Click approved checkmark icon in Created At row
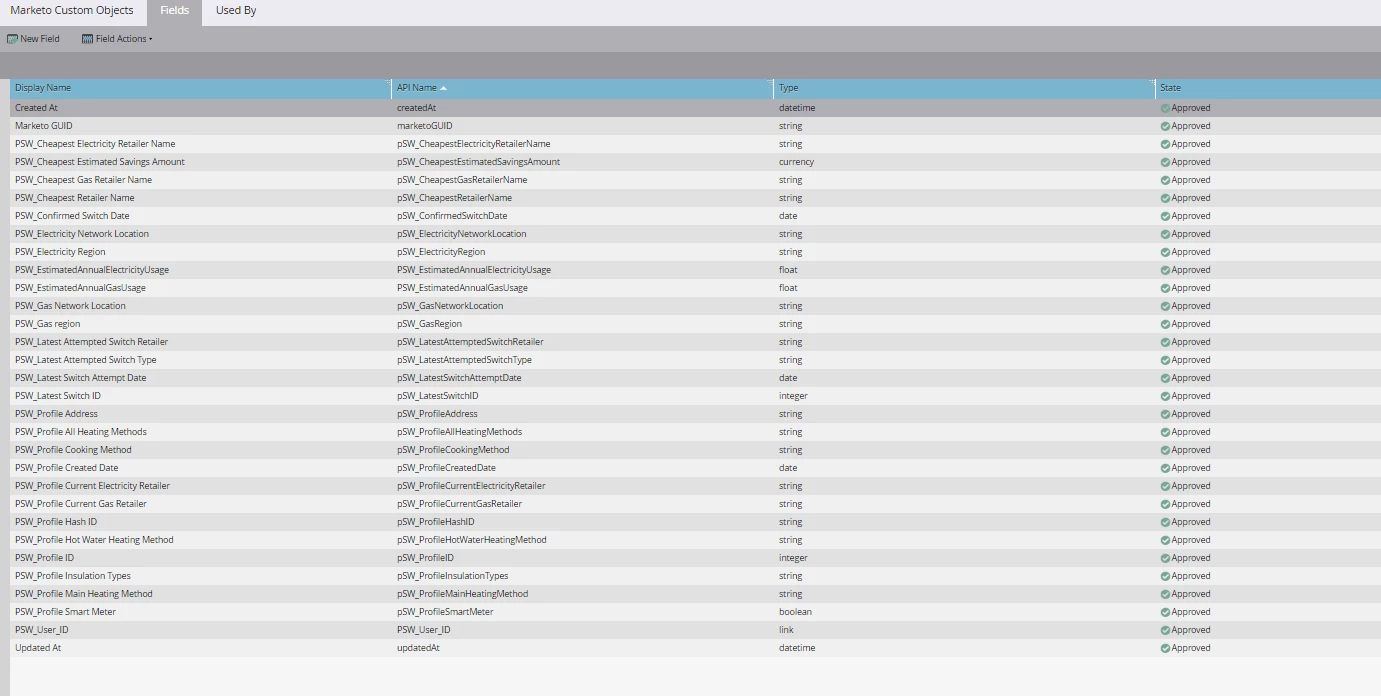 pos(1165,108)
